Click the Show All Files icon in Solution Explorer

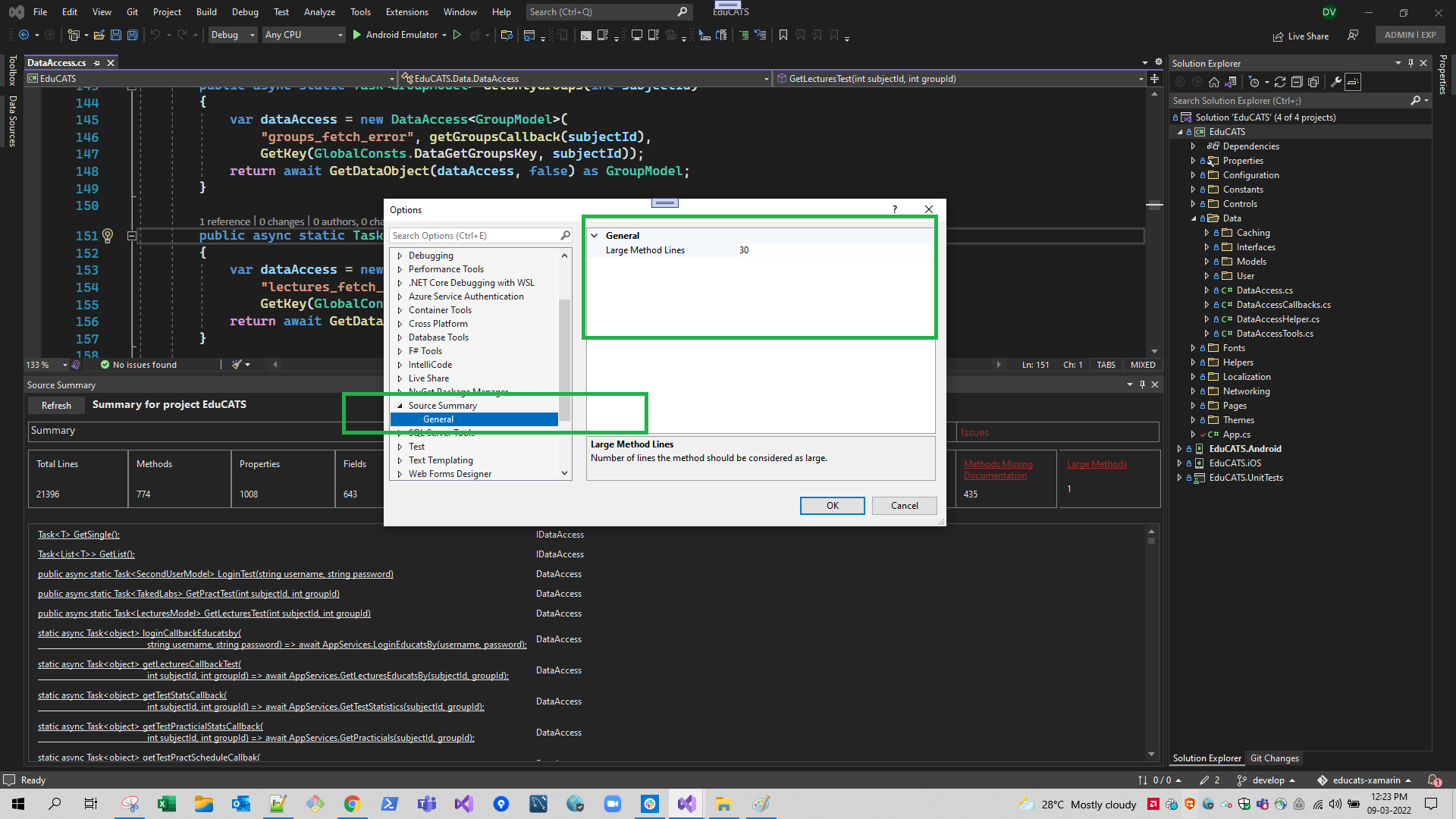point(1313,82)
